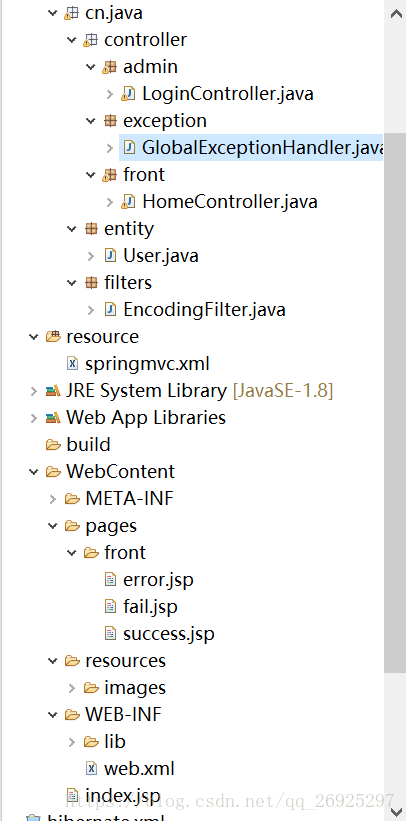Click the LoginController.java file icon
The image size is (406, 821).
pyautogui.click(x=128, y=94)
